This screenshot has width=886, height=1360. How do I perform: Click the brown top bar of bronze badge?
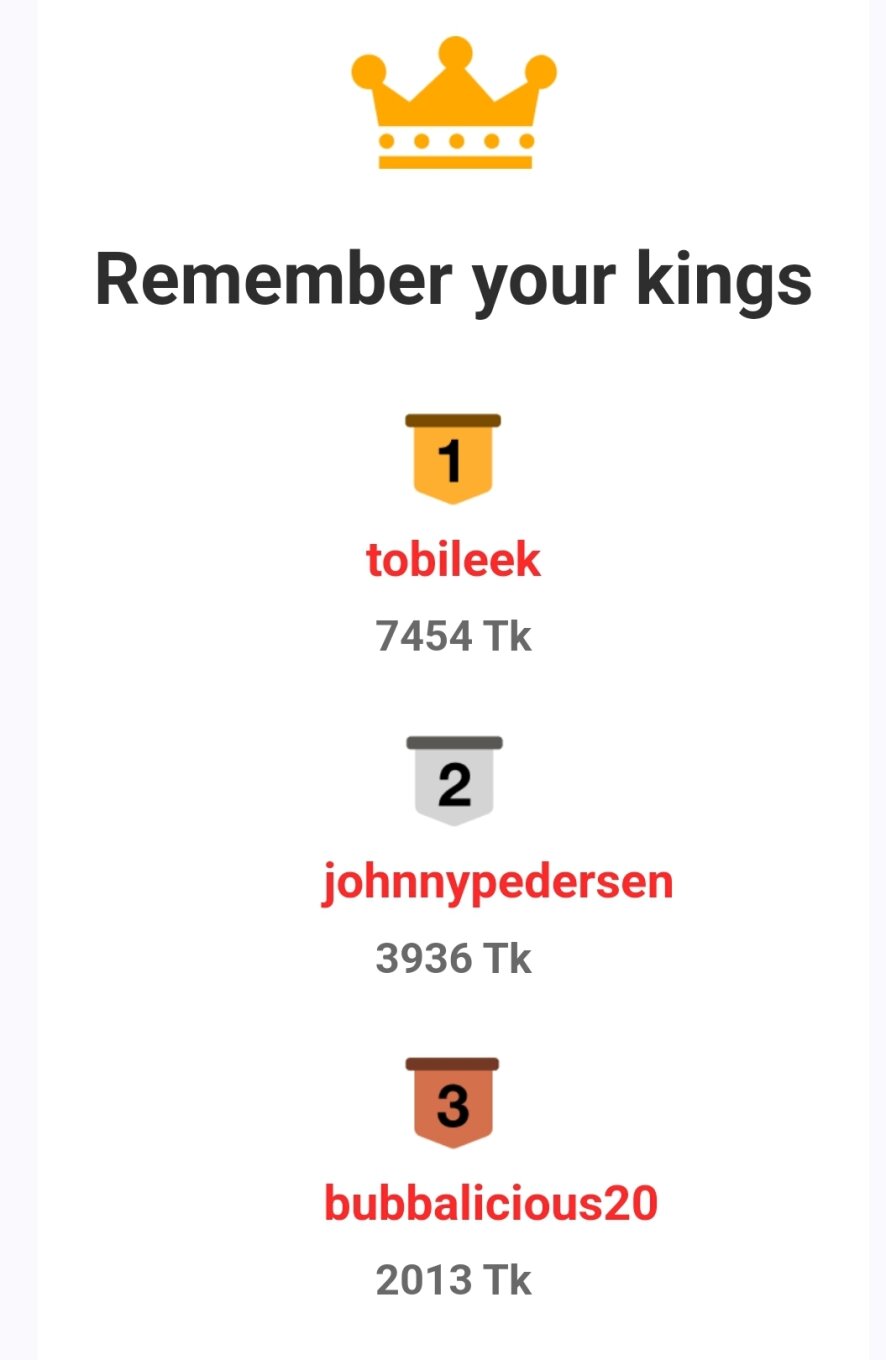click(x=452, y=1064)
